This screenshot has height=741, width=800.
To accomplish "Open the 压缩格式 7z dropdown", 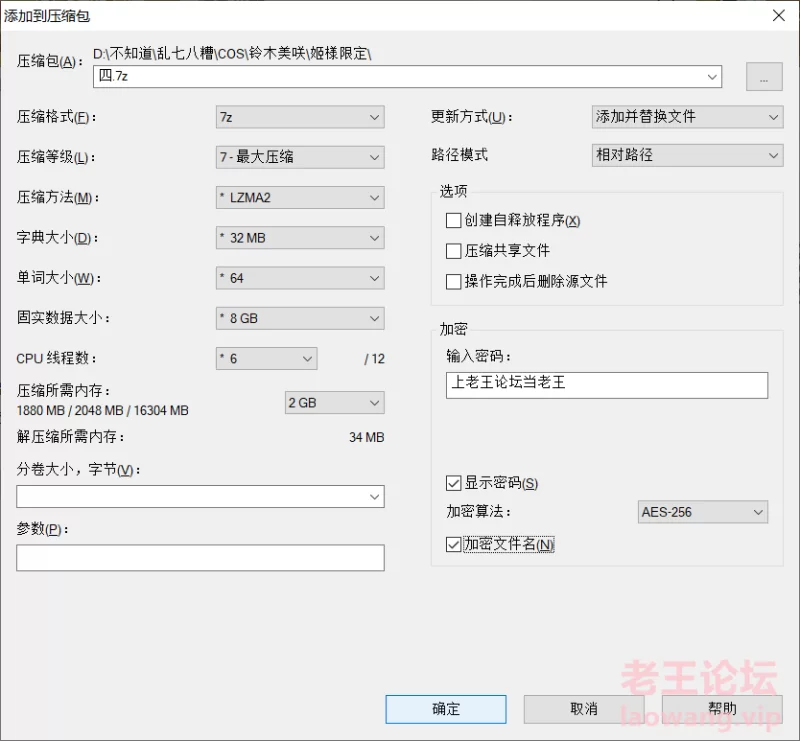I will [300, 117].
